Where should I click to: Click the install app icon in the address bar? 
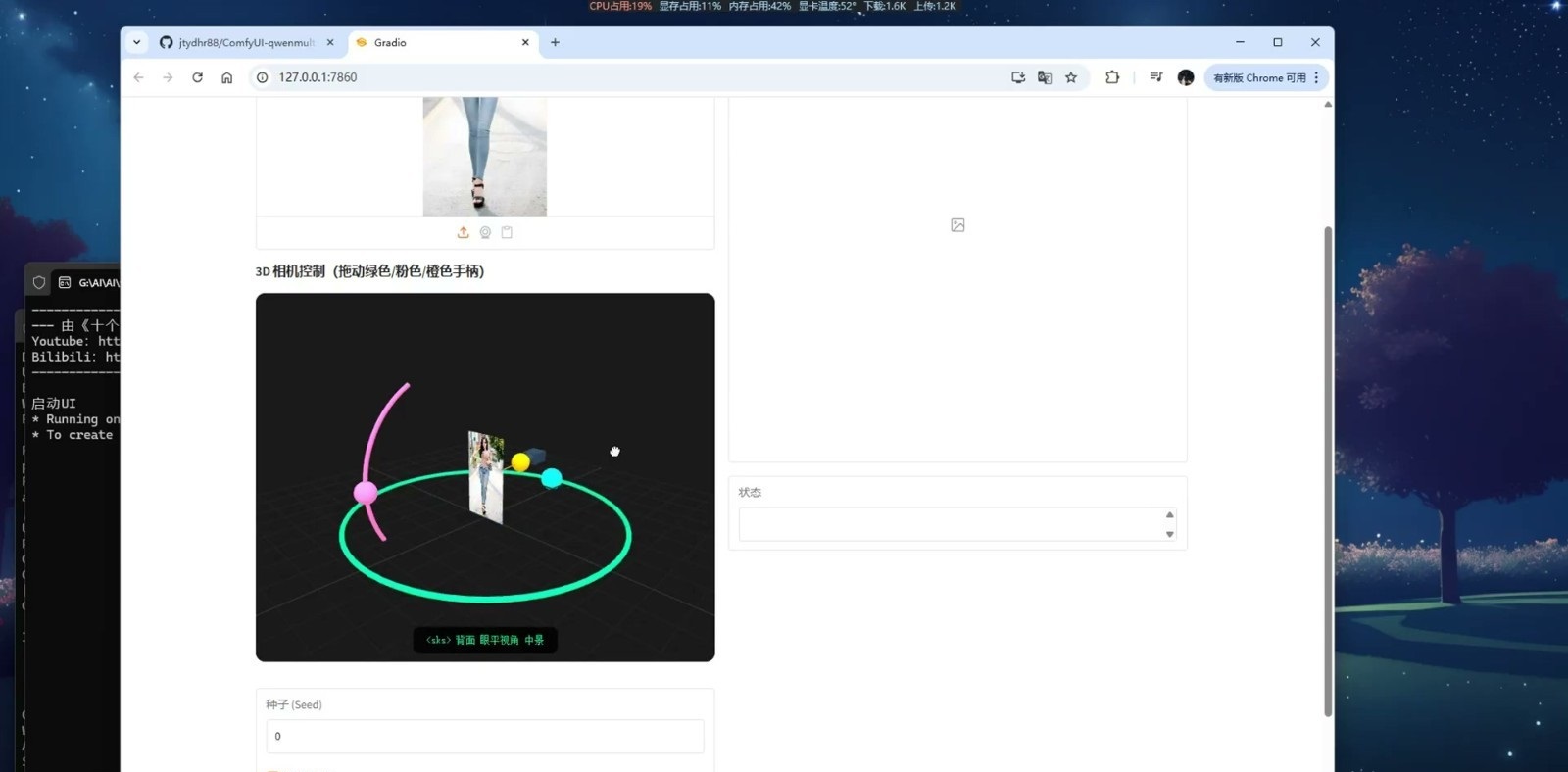click(1018, 77)
